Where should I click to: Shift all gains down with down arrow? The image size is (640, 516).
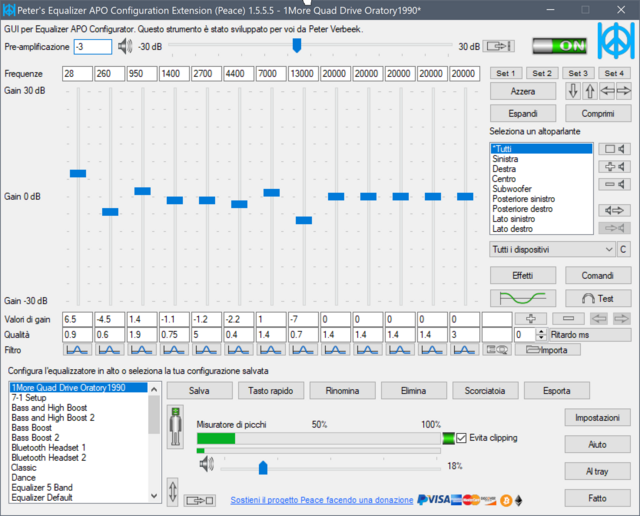[x=573, y=91]
